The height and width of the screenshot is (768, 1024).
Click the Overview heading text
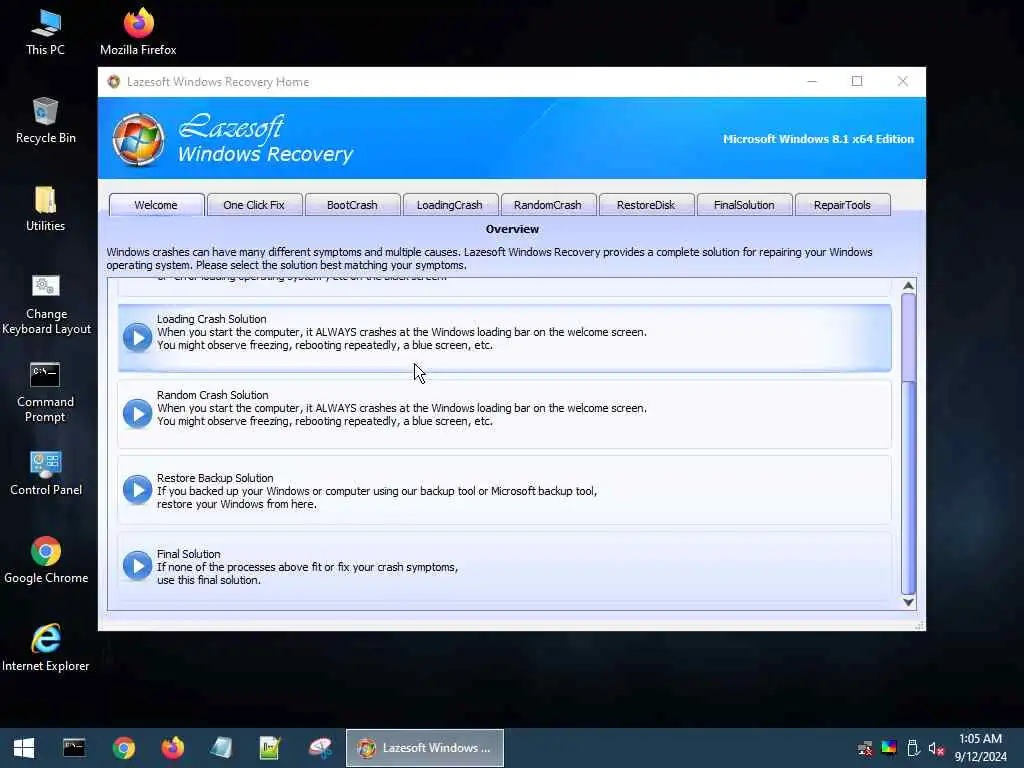pos(512,229)
